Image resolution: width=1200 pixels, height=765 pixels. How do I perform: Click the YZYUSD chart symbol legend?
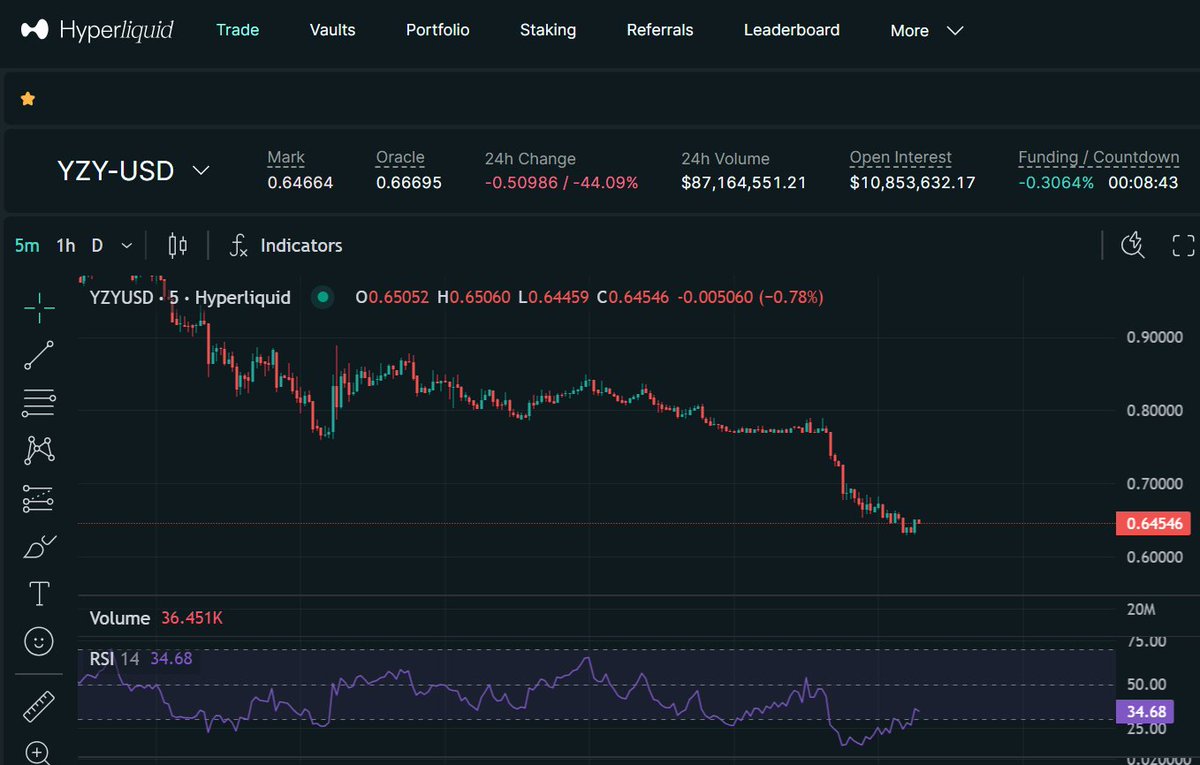pos(190,297)
